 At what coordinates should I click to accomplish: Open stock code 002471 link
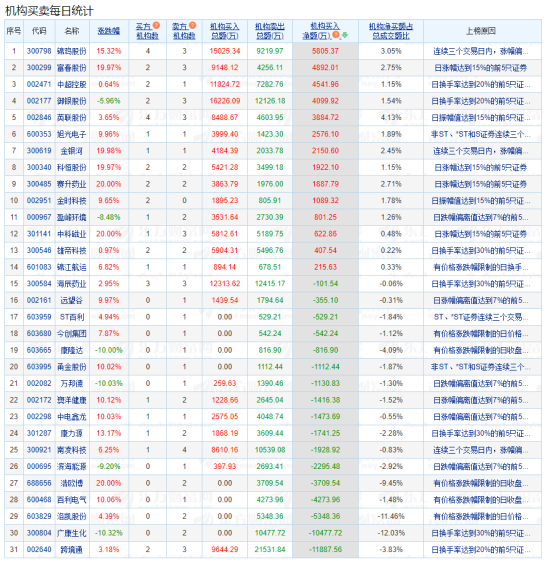pyautogui.click(x=39, y=84)
